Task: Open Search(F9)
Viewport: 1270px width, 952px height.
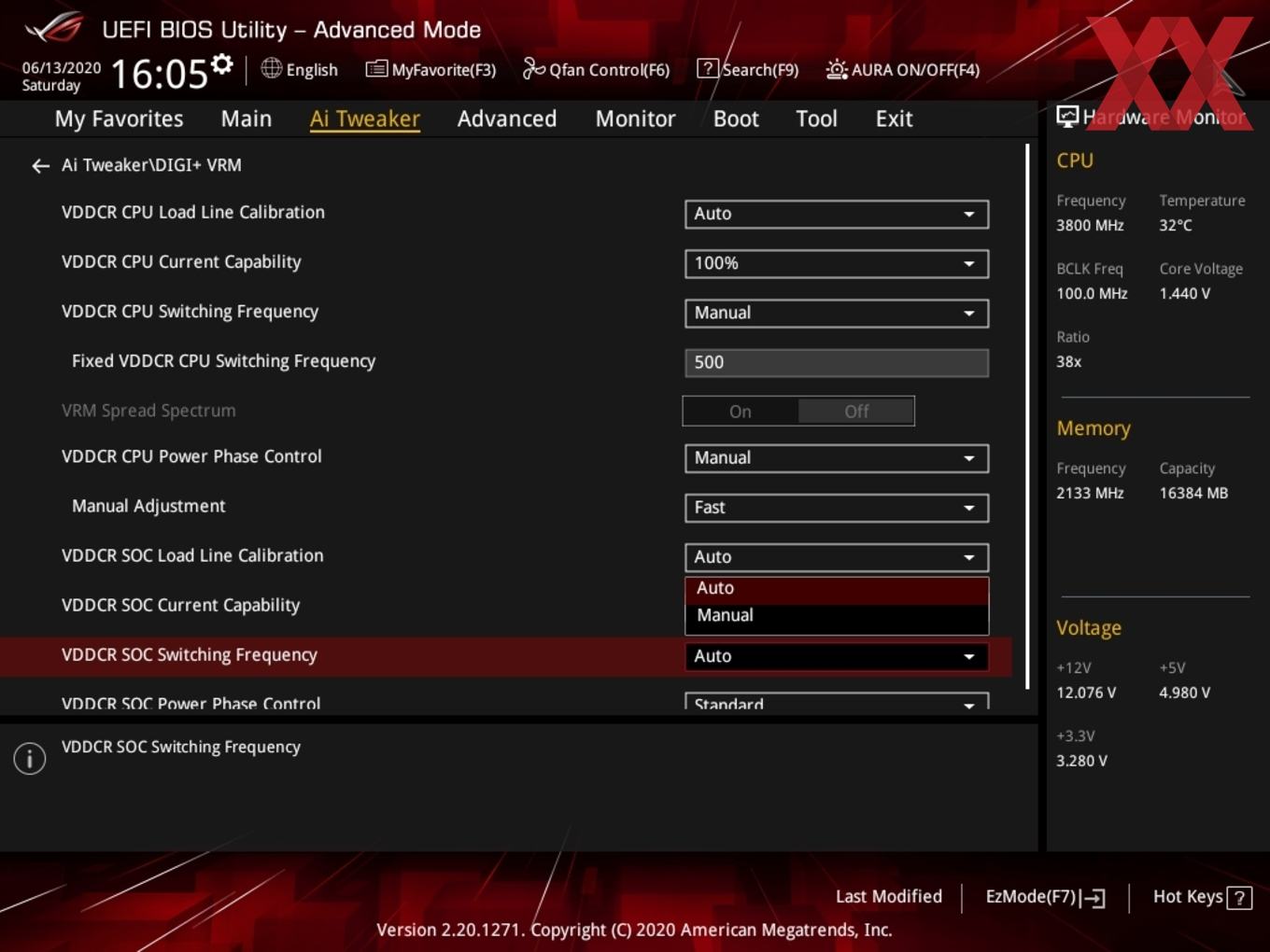Action: click(748, 69)
